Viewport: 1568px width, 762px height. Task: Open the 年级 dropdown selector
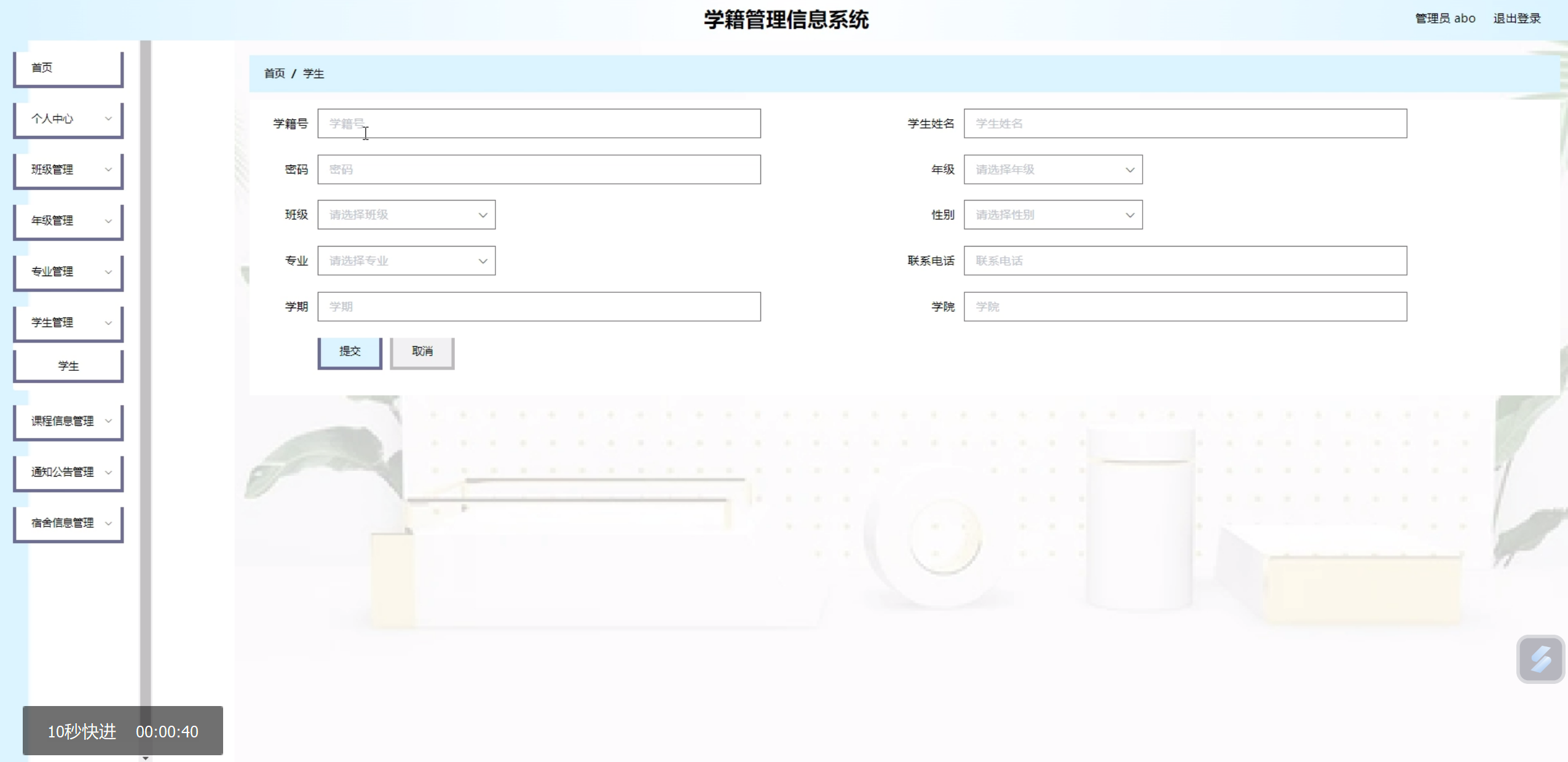click(1052, 170)
